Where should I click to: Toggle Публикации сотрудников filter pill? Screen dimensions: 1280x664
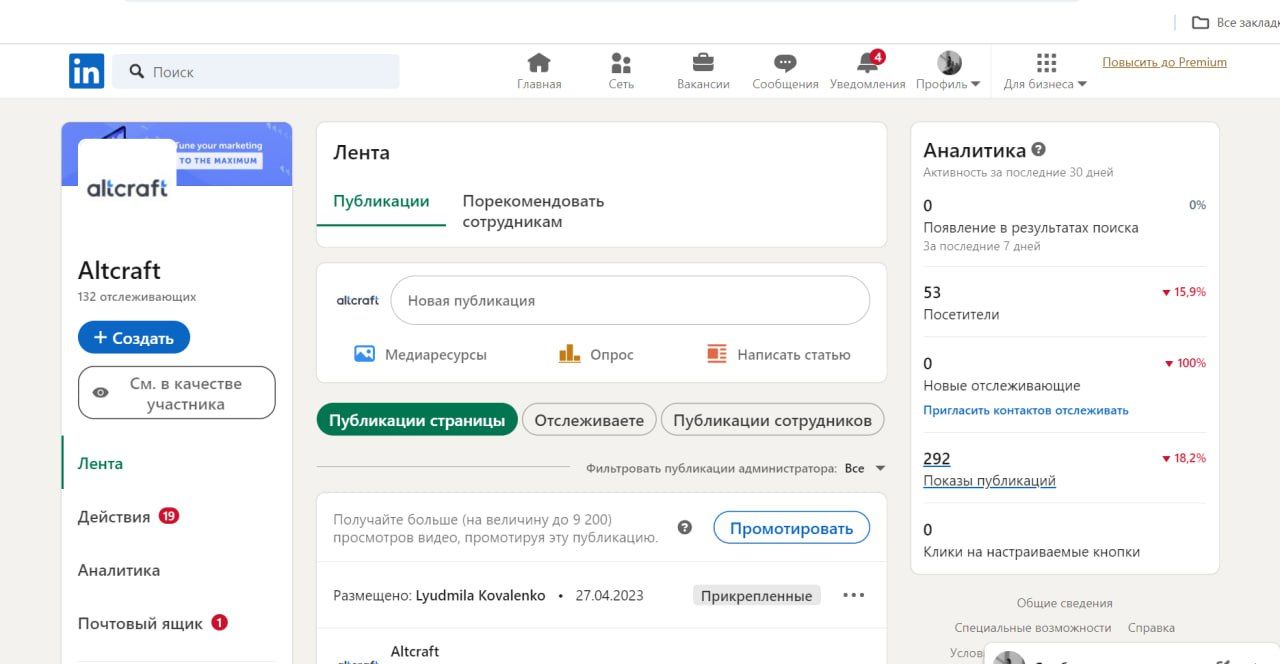point(772,420)
